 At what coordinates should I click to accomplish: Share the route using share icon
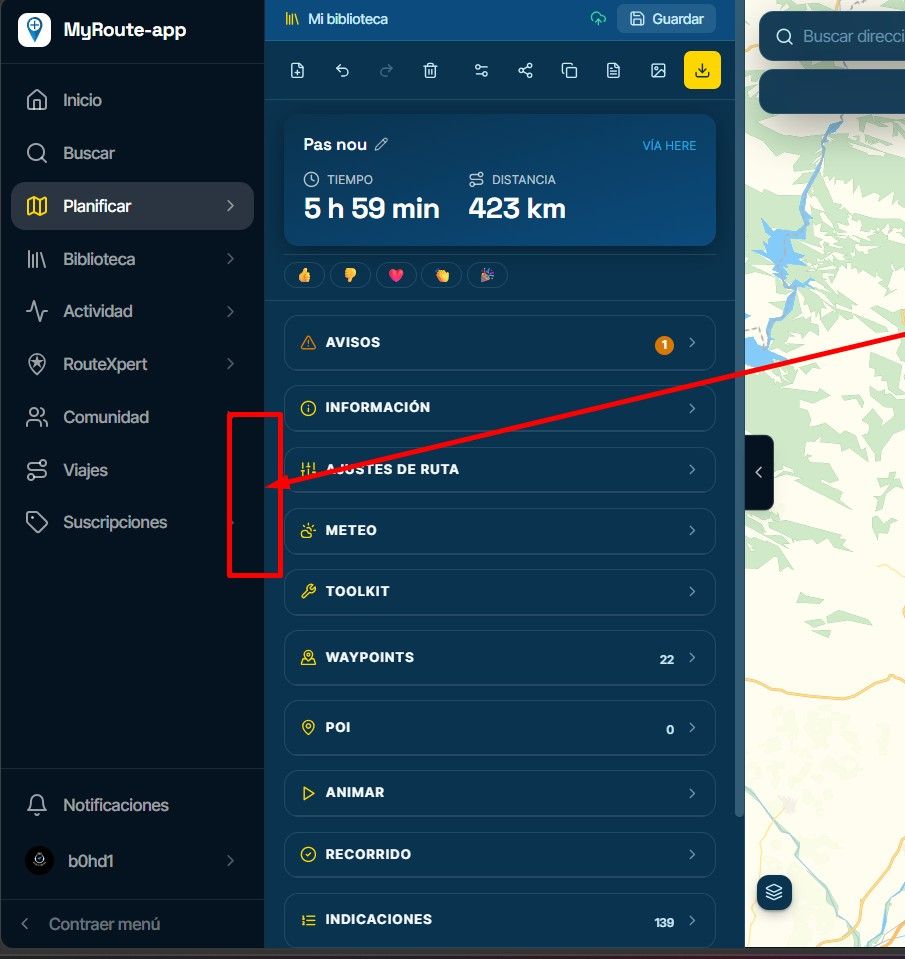tap(525, 70)
